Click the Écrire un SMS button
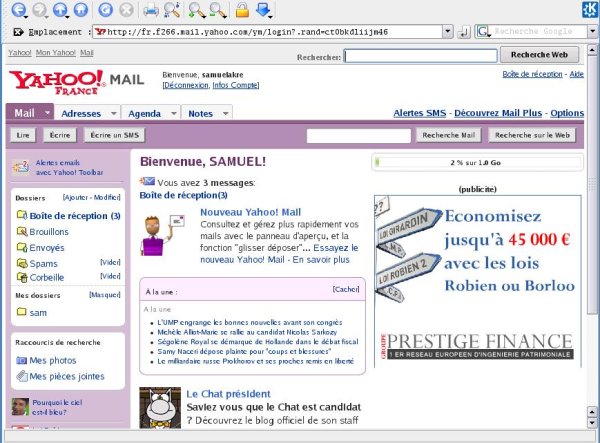 point(114,135)
